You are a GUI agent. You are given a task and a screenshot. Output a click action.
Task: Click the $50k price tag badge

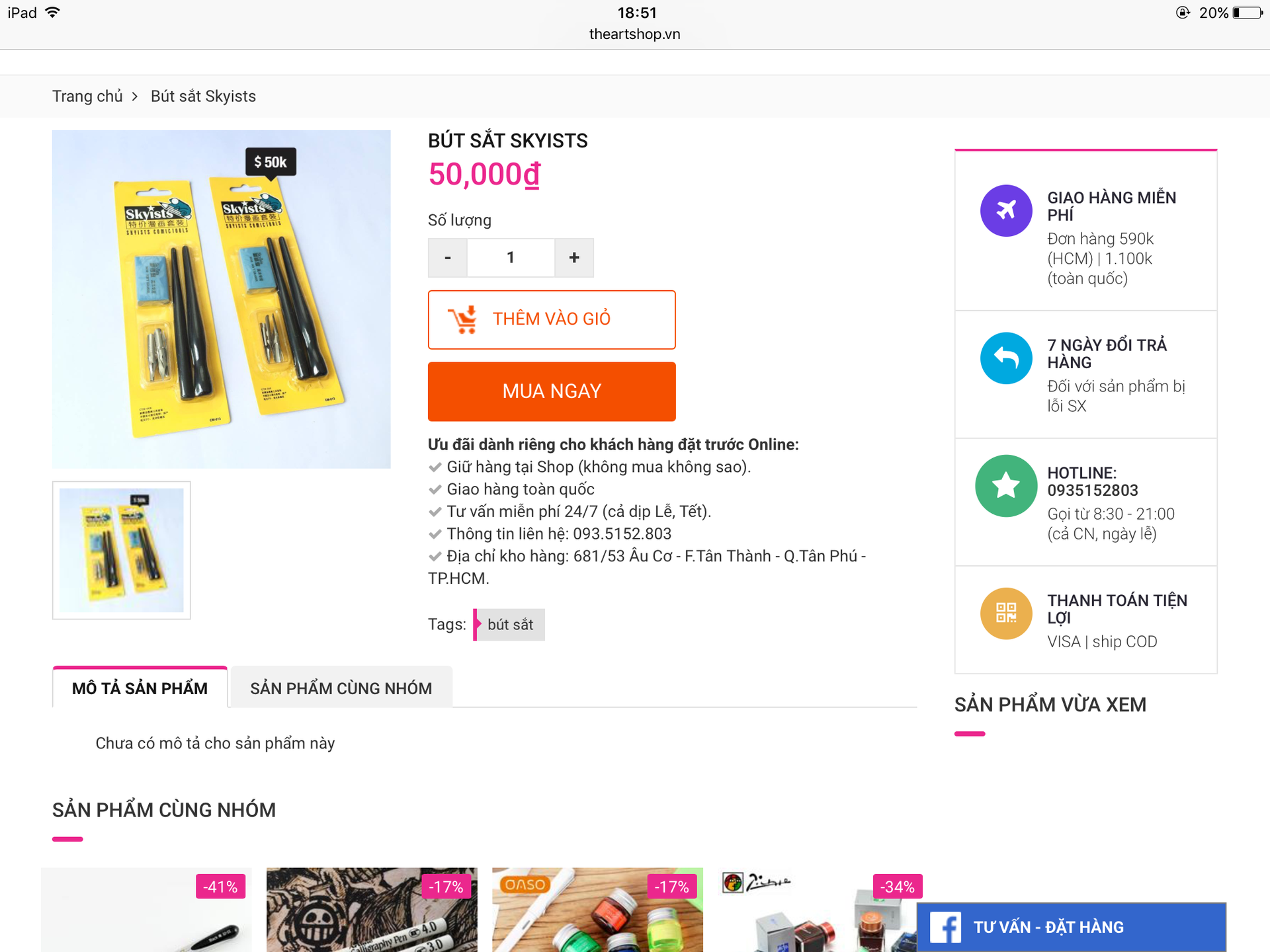pyautogui.click(x=271, y=162)
